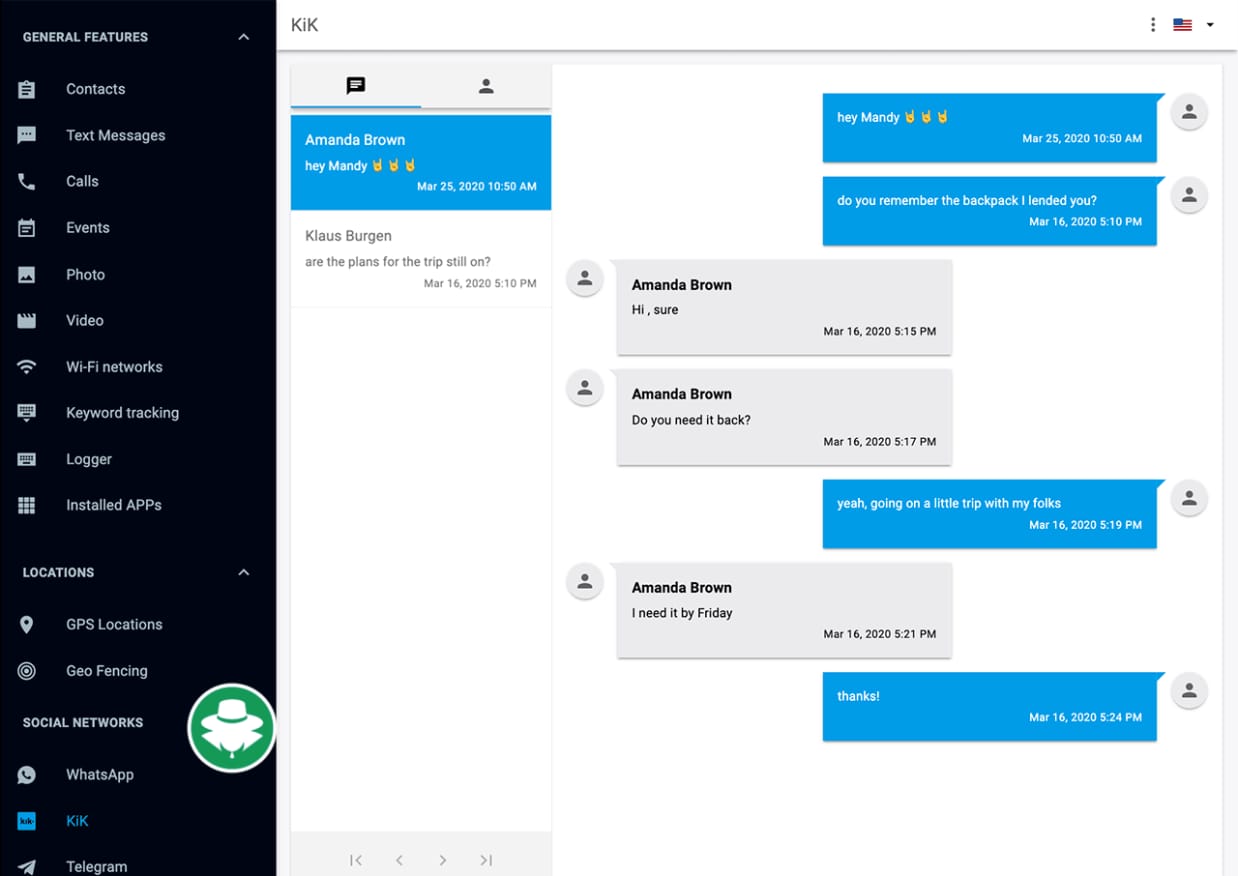Open Installed APPs in sidebar

[113, 505]
